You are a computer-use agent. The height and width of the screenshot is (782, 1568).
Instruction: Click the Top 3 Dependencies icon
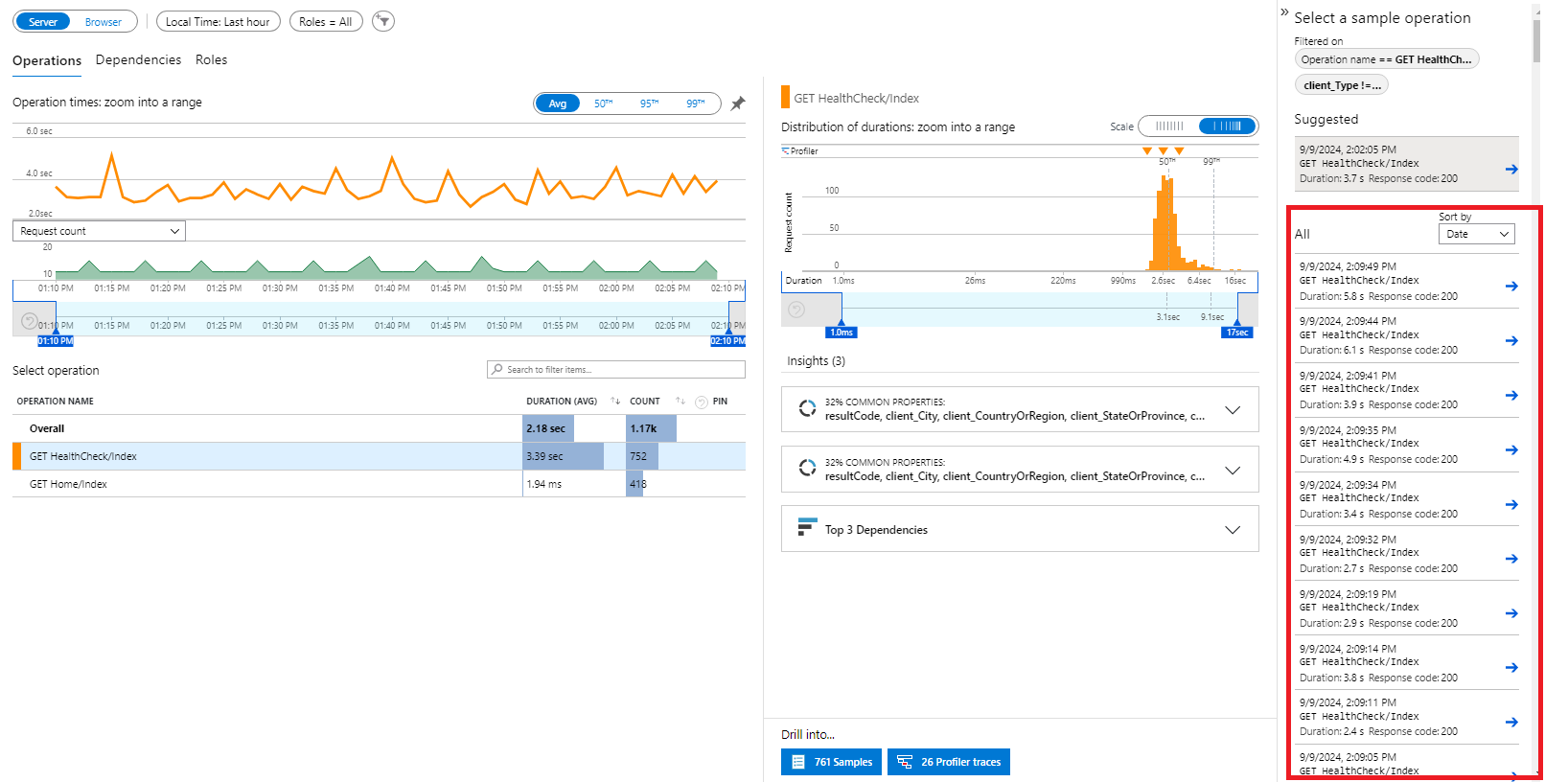807,528
